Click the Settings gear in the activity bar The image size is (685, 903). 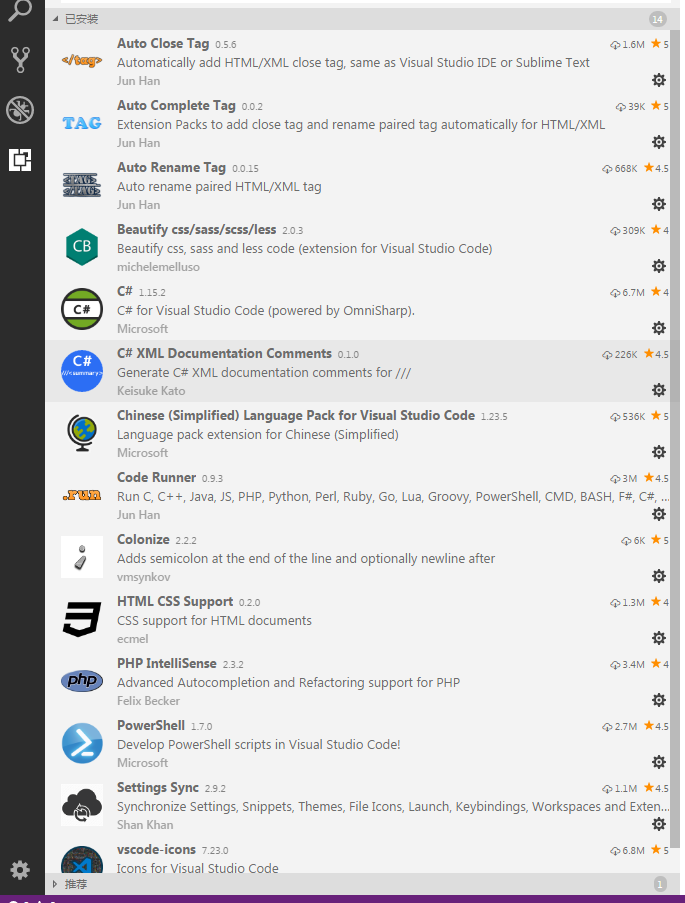[x=20, y=871]
